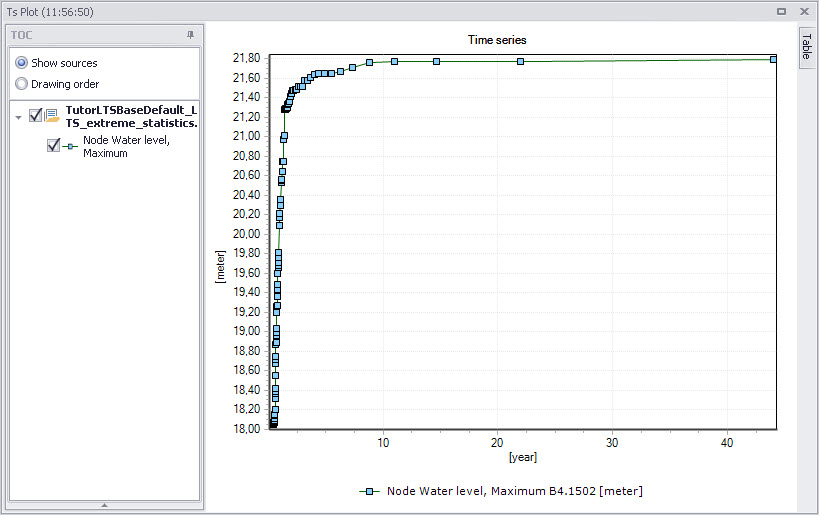Screen dimensions: 819x515
Task: Click the legend entry Node Water level, Maximum B4.1502
Action: [514, 491]
